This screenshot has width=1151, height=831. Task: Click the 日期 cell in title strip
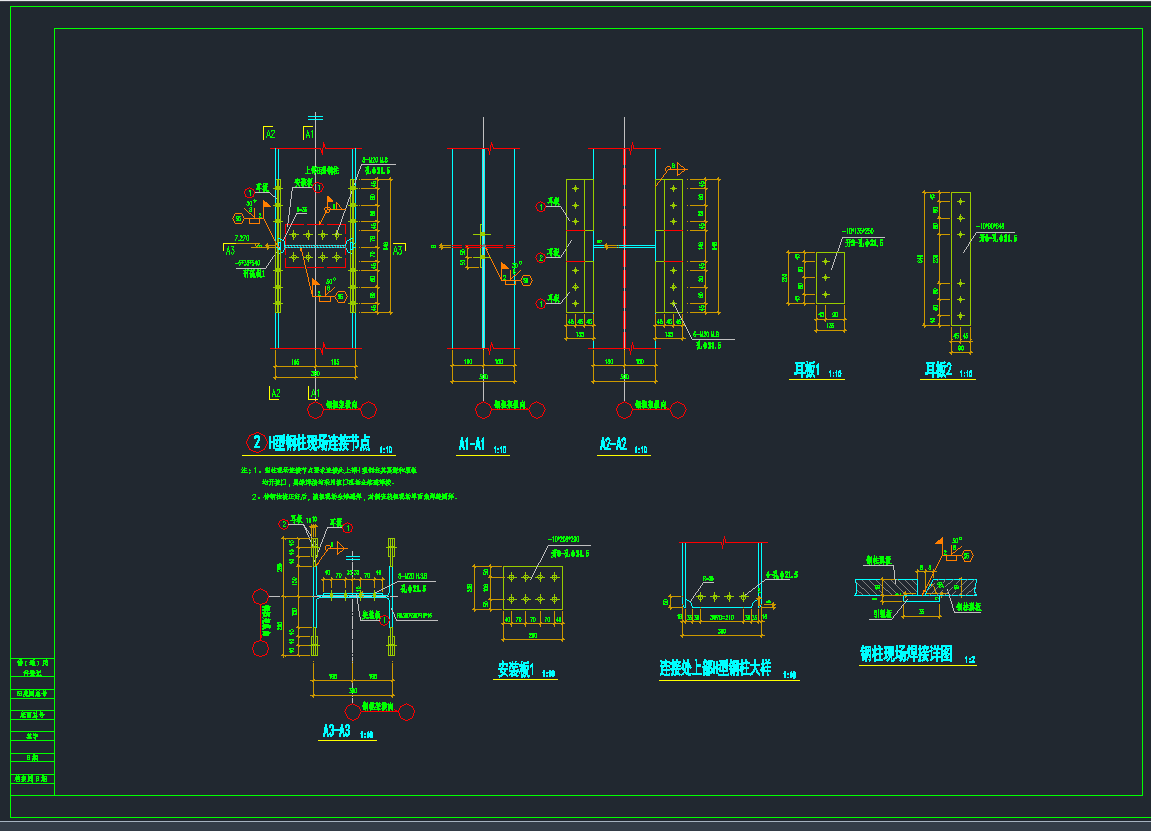point(33,757)
